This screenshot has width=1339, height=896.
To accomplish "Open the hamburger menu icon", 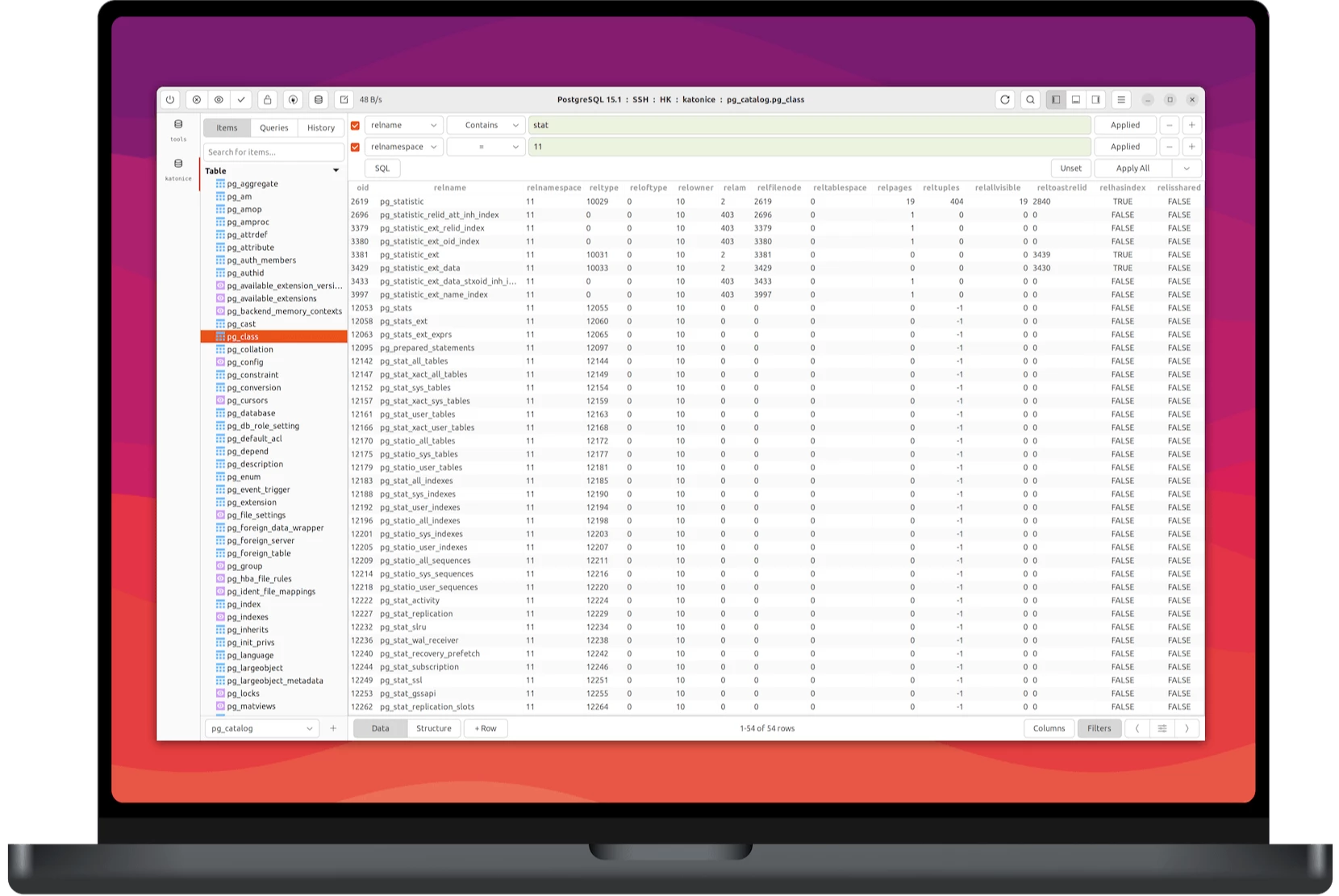I will 1120,100.
